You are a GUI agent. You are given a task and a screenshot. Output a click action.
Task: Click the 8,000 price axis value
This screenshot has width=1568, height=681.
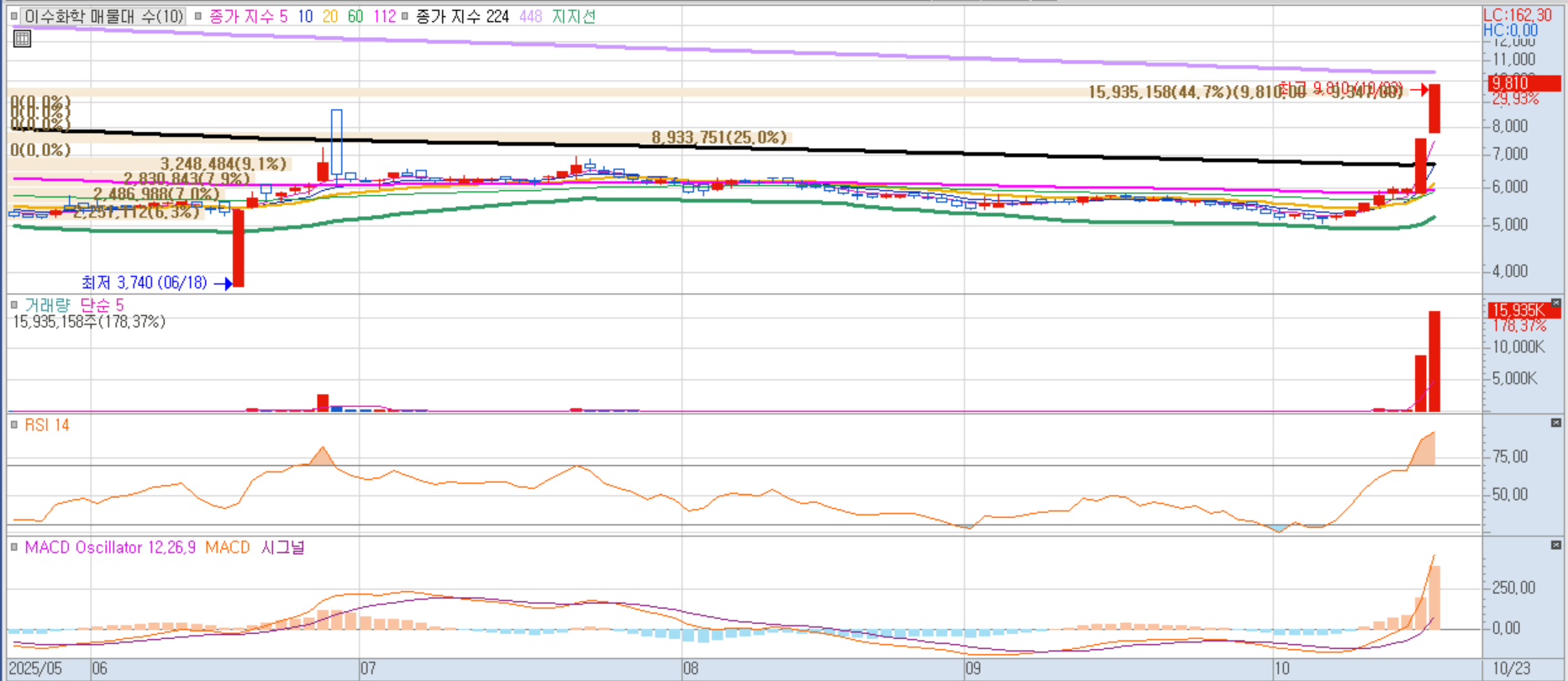click(1510, 126)
